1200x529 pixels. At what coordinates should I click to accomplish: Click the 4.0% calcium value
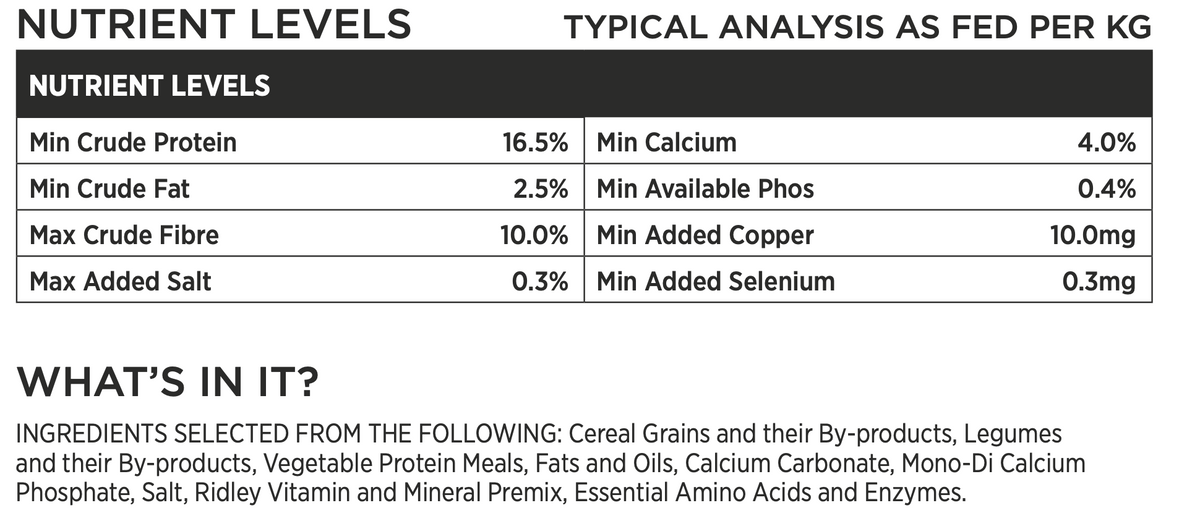[1106, 143]
